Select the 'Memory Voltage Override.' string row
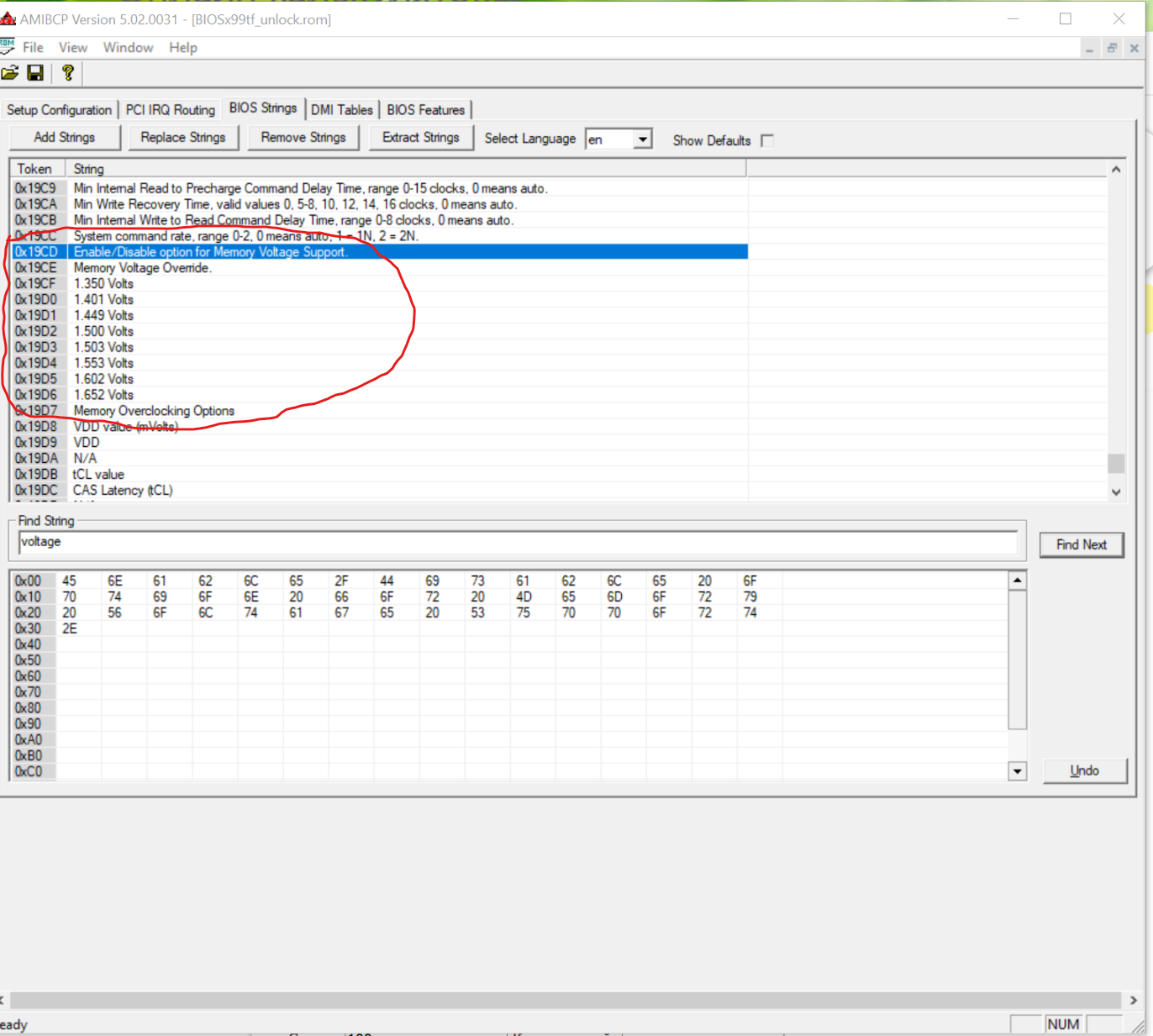 (x=380, y=268)
